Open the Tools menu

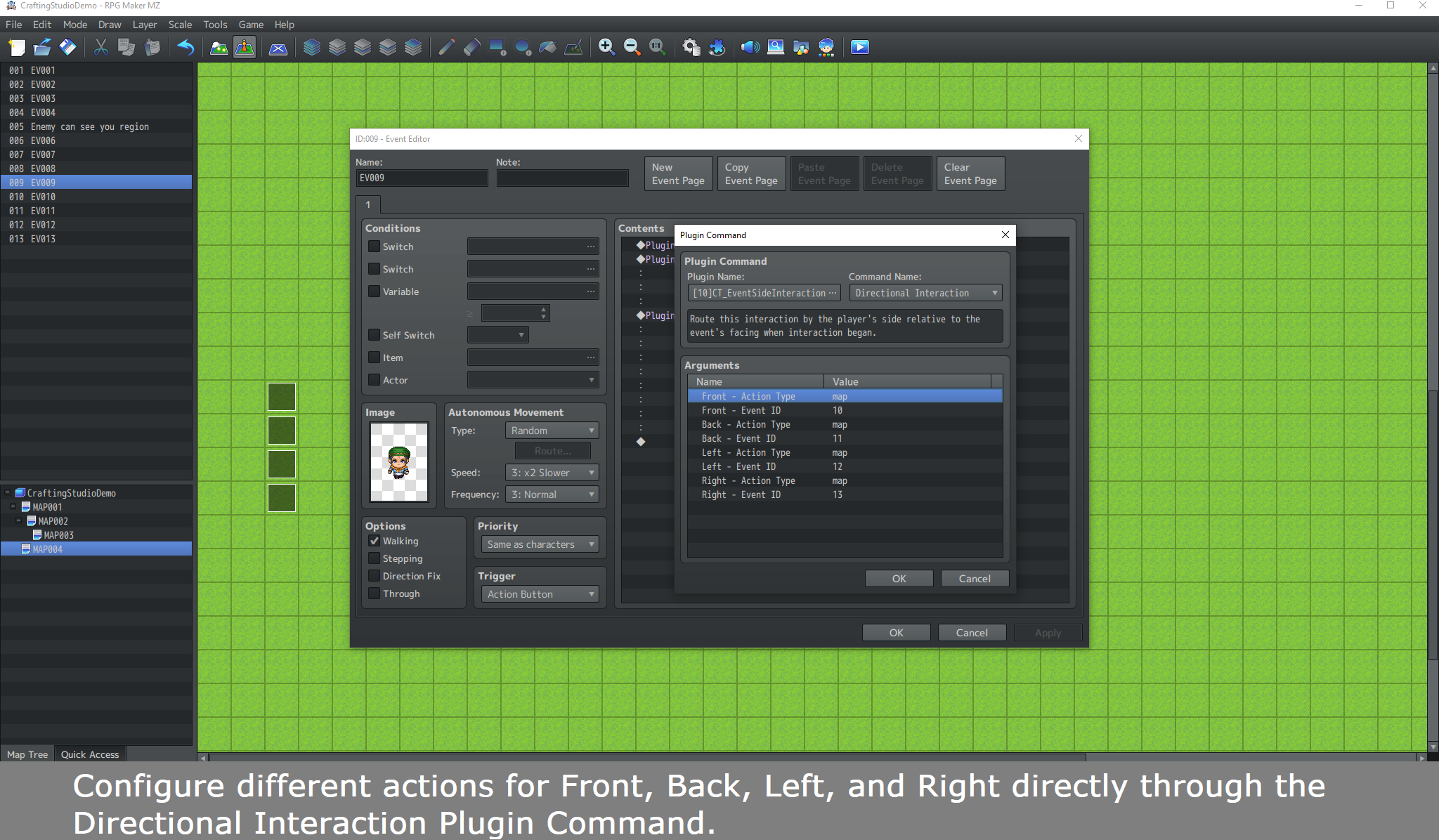pyautogui.click(x=215, y=25)
